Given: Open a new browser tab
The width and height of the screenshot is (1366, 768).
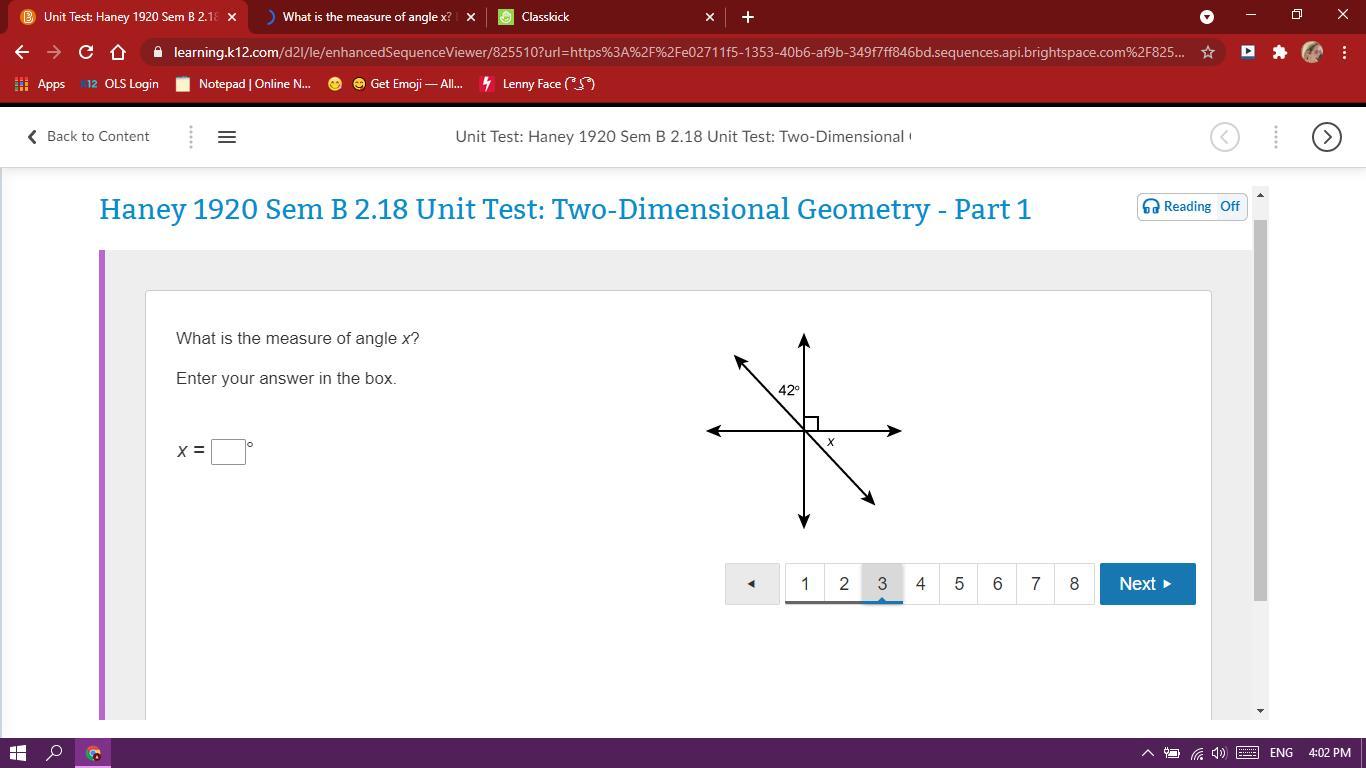Looking at the screenshot, I should [748, 17].
